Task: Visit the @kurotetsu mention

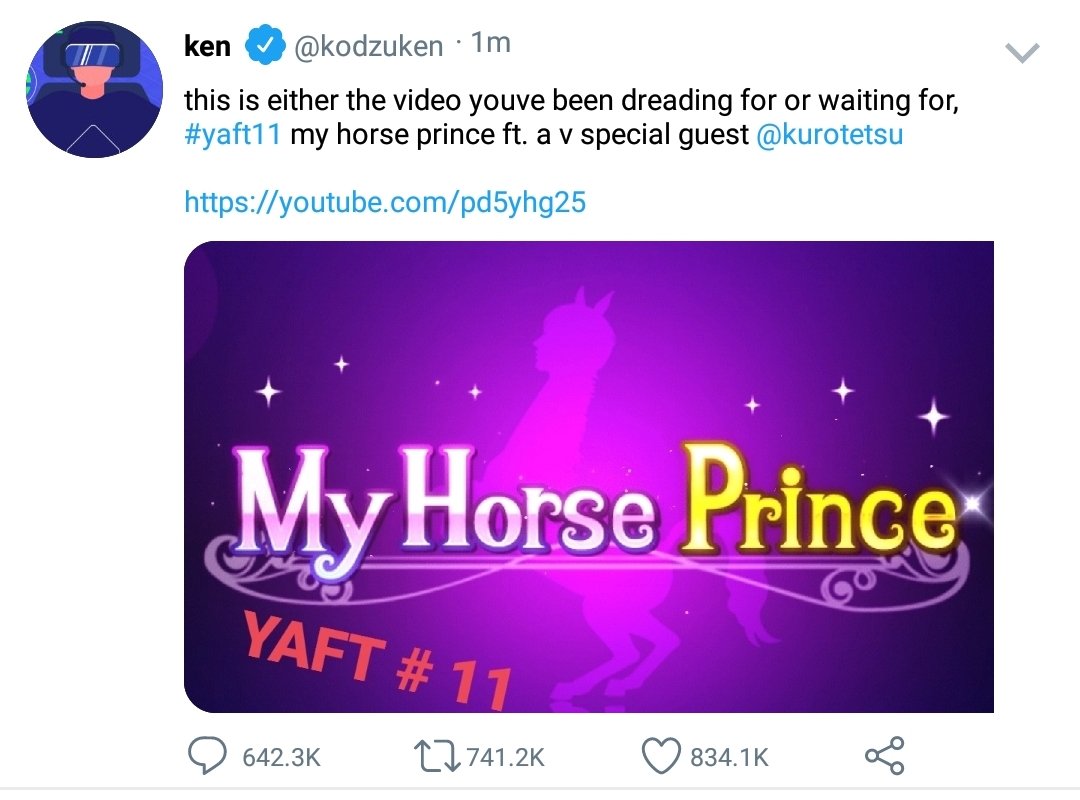Action: [x=829, y=134]
